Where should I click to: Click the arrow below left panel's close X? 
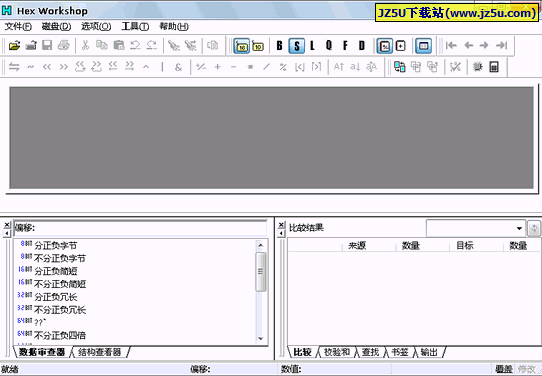pyautogui.click(x=6, y=233)
